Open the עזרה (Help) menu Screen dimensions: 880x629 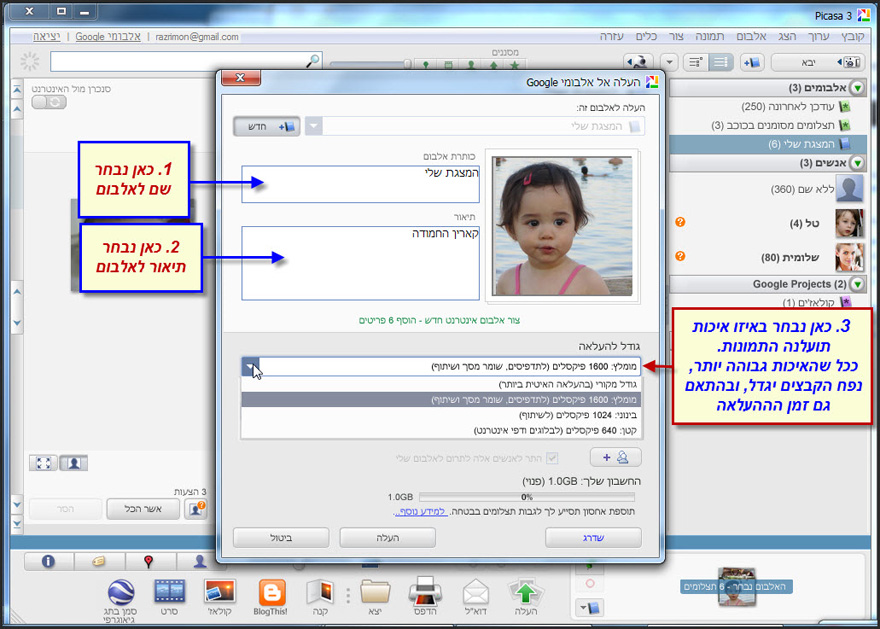(x=612, y=36)
